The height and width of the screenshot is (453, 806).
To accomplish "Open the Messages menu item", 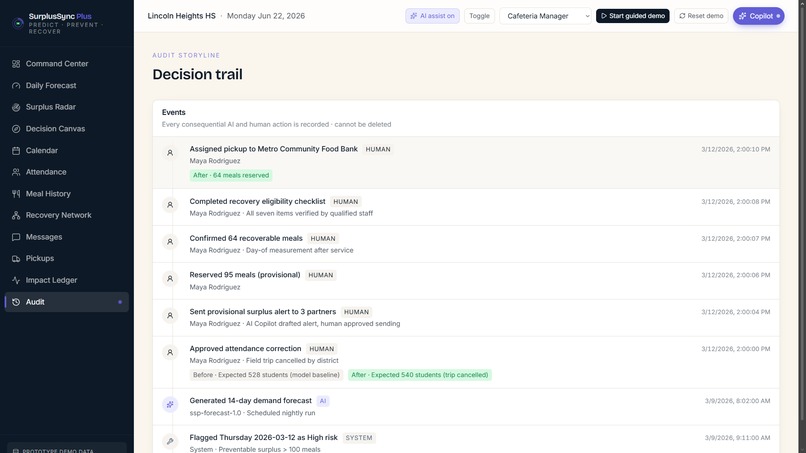I will point(67,237).
